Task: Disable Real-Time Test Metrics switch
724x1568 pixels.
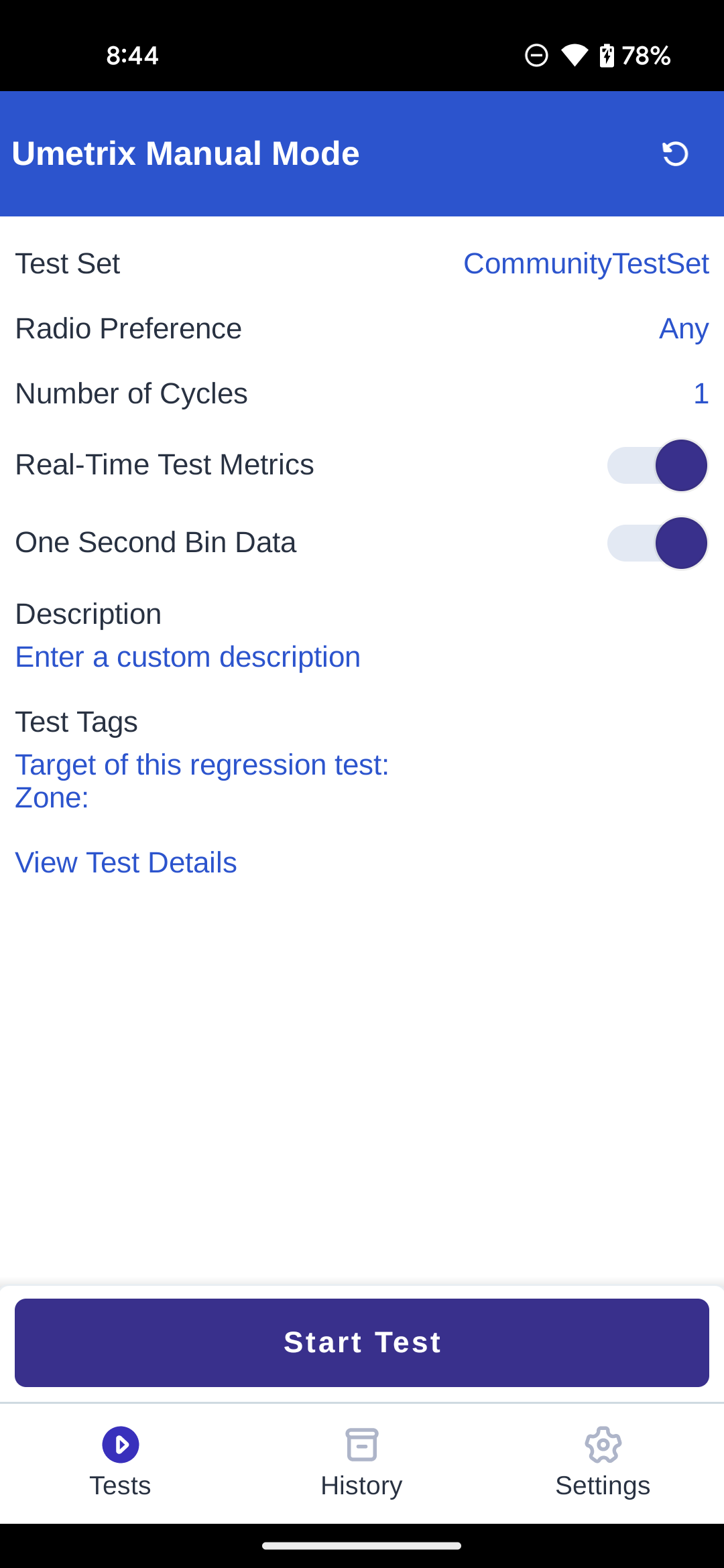Action: 657,465
